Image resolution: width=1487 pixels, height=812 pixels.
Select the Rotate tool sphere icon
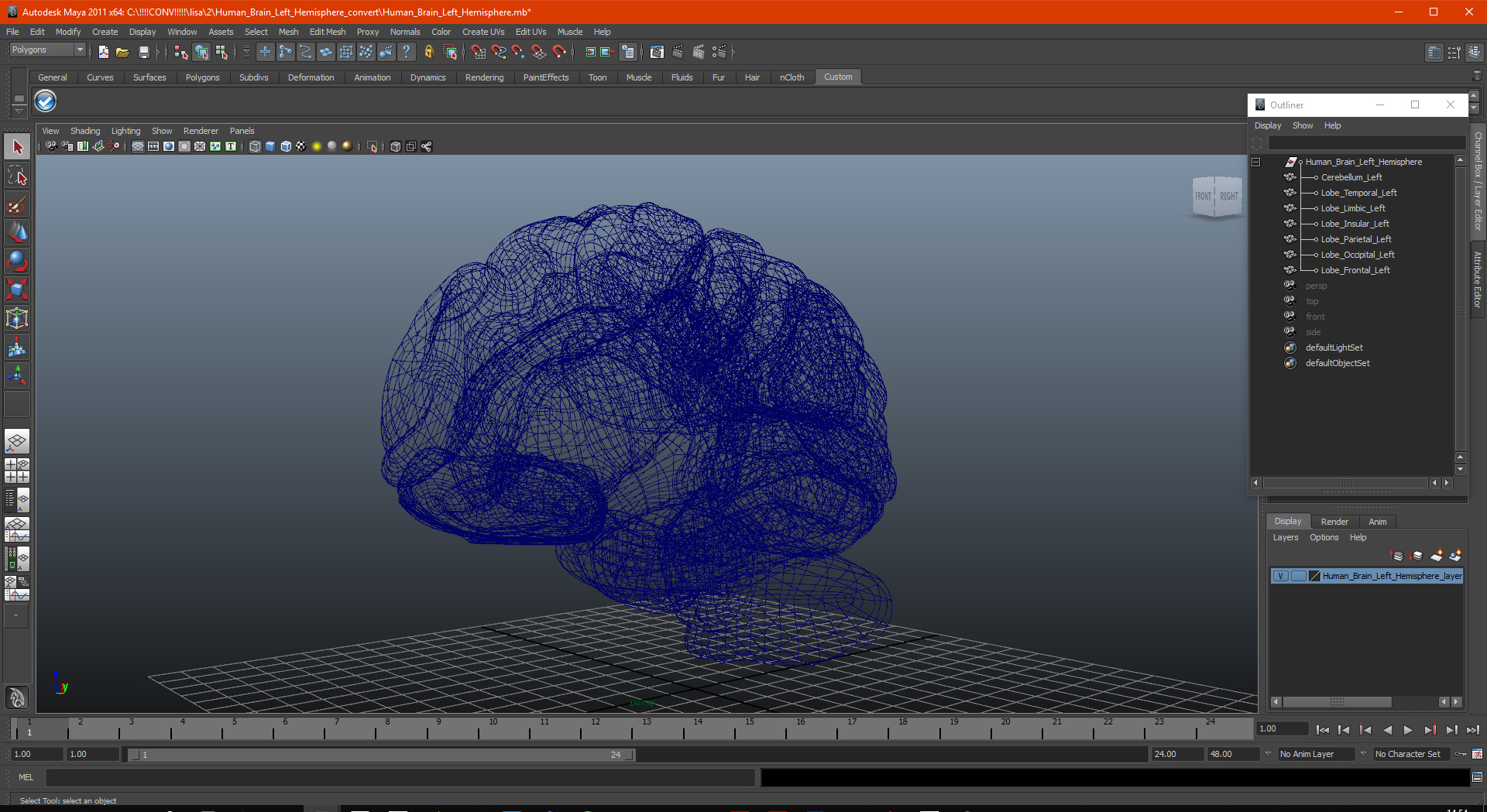pyautogui.click(x=17, y=262)
